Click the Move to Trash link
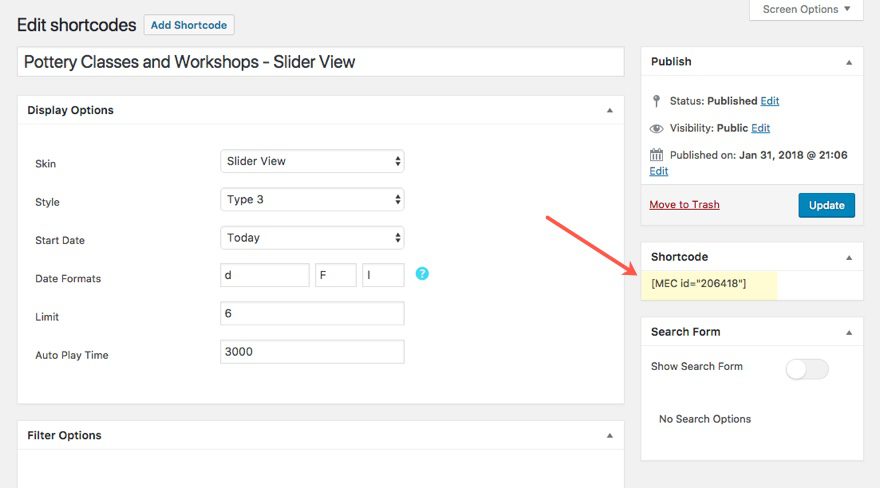 tap(684, 205)
